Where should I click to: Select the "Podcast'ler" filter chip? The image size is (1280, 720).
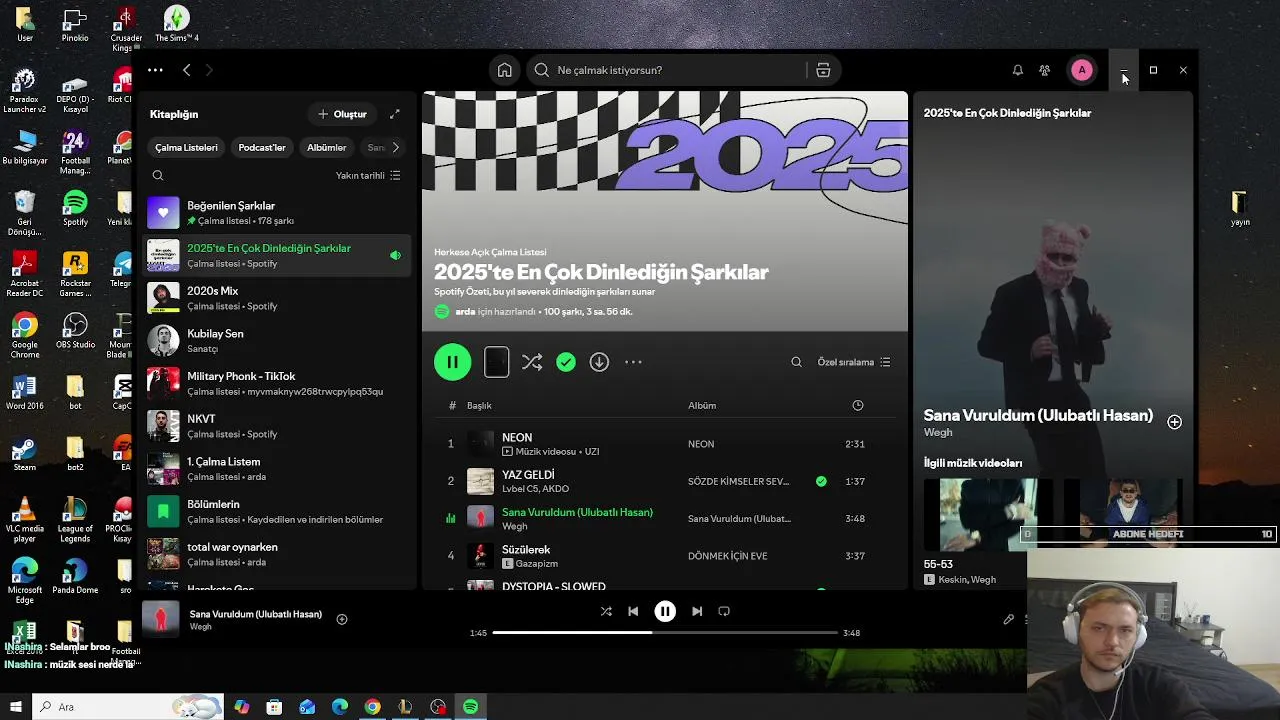pos(262,147)
